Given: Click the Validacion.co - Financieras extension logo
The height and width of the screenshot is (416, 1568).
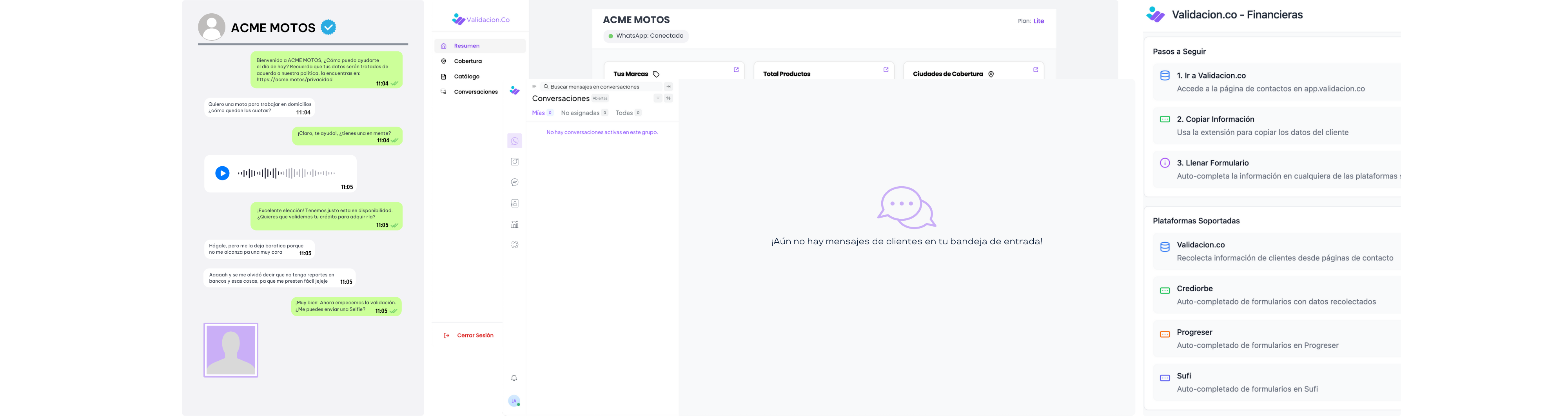Looking at the screenshot, I should [x=1155, y=15].
